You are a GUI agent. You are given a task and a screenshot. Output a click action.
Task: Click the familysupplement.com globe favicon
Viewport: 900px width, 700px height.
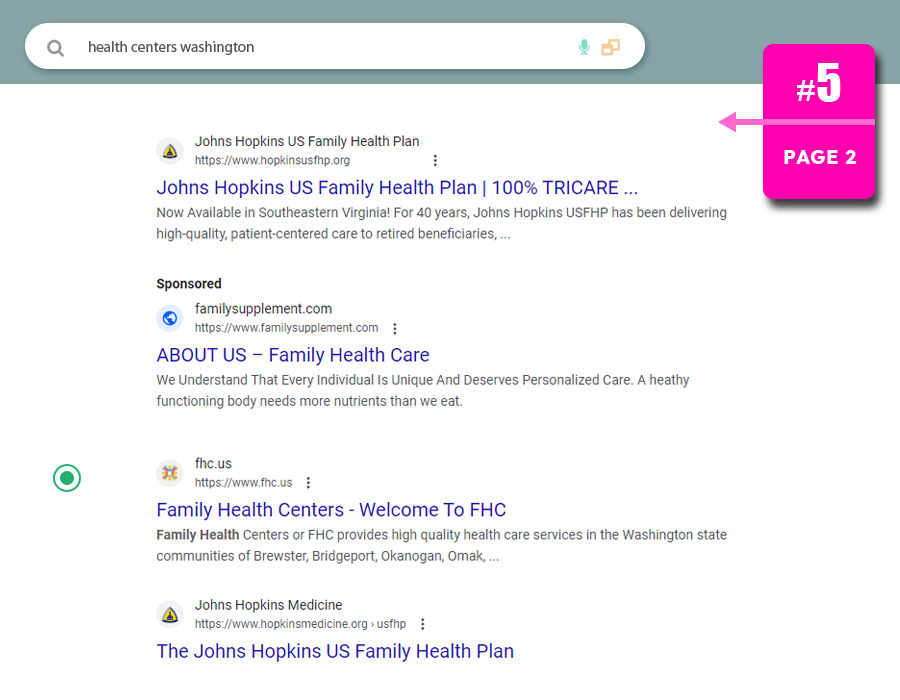tap(170, 318)
